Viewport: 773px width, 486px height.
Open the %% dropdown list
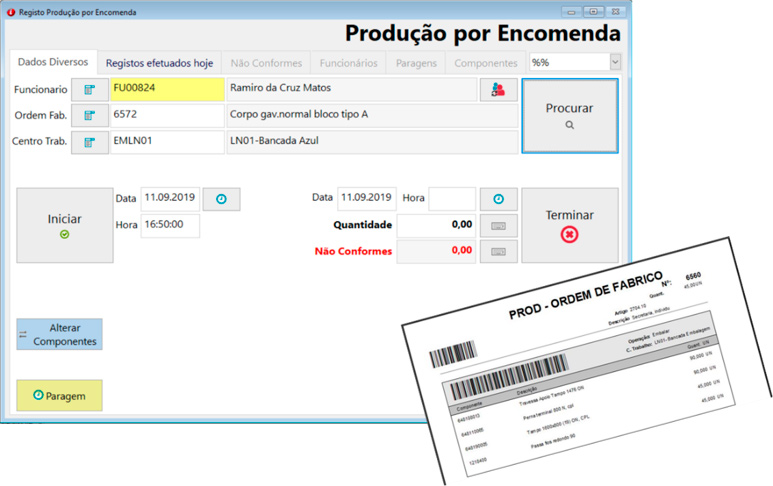[613, 62]
